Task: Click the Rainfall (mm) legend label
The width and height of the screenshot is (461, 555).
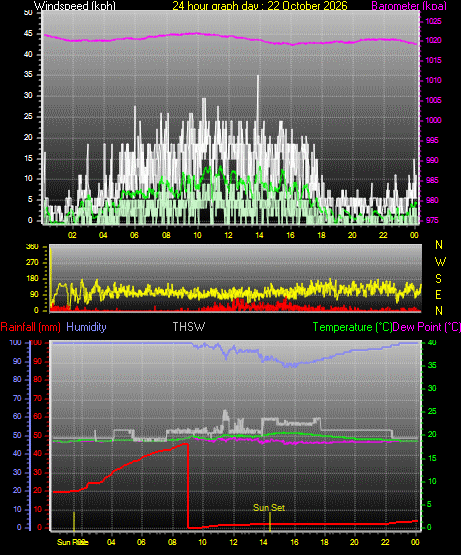Action: point(30,327)
